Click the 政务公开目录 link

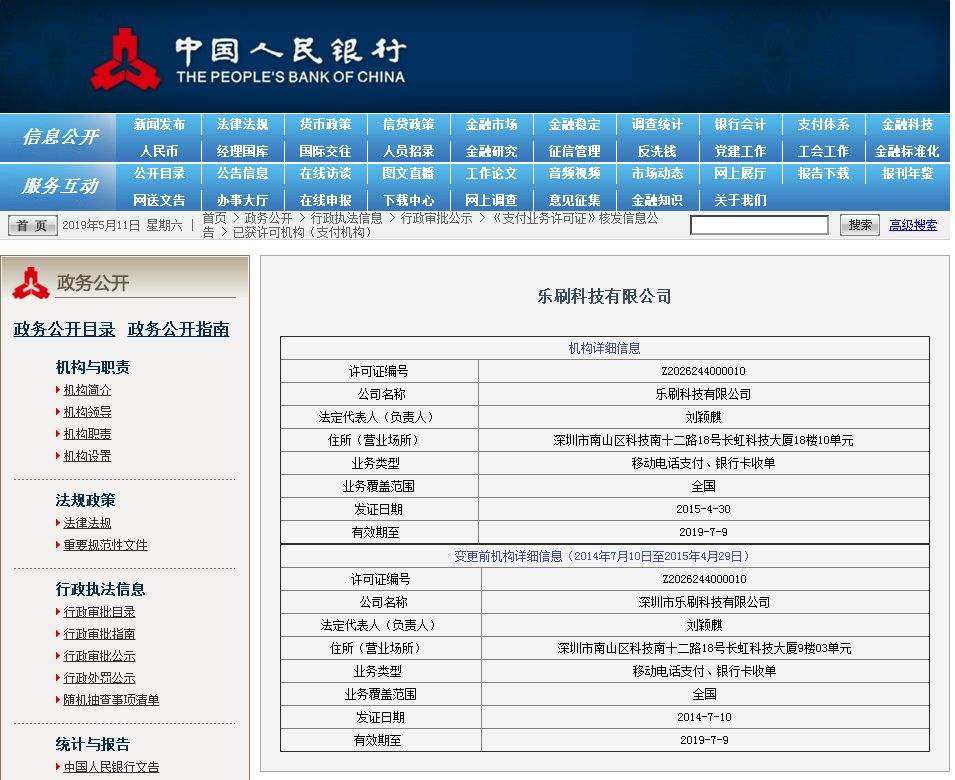pyautogui.click(x=64, y=329)
